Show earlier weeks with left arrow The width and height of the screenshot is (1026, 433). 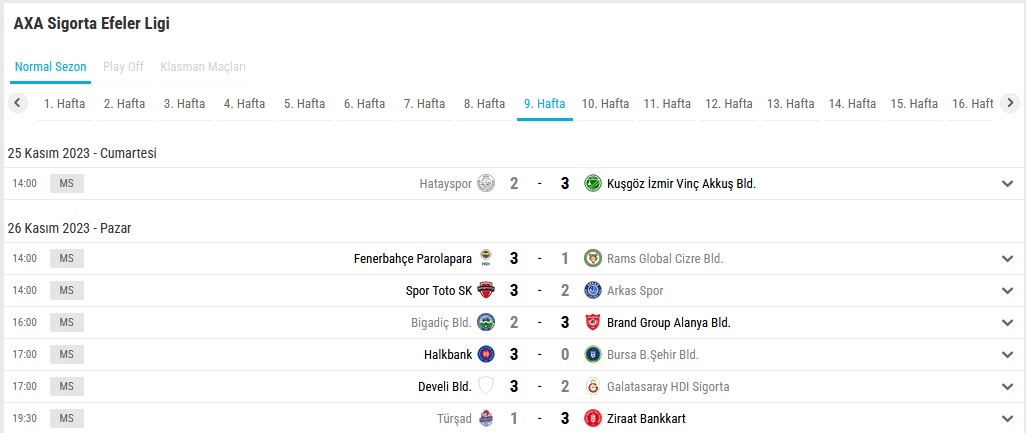click(x=18, y=103)
